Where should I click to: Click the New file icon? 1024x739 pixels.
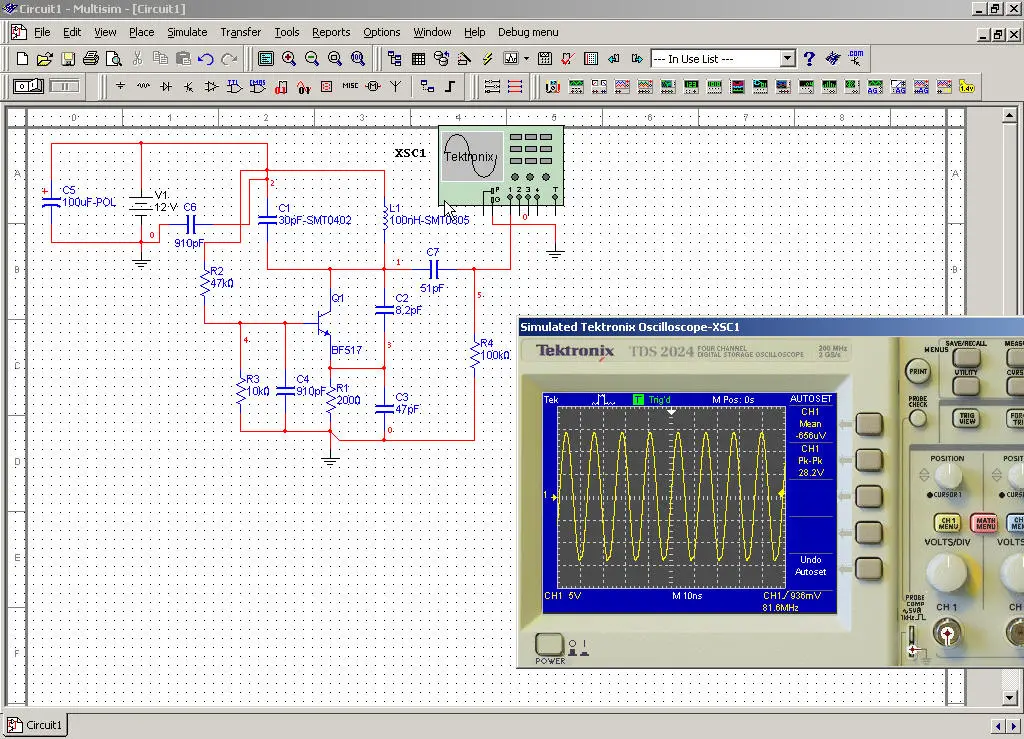click(x=22, y=59)
